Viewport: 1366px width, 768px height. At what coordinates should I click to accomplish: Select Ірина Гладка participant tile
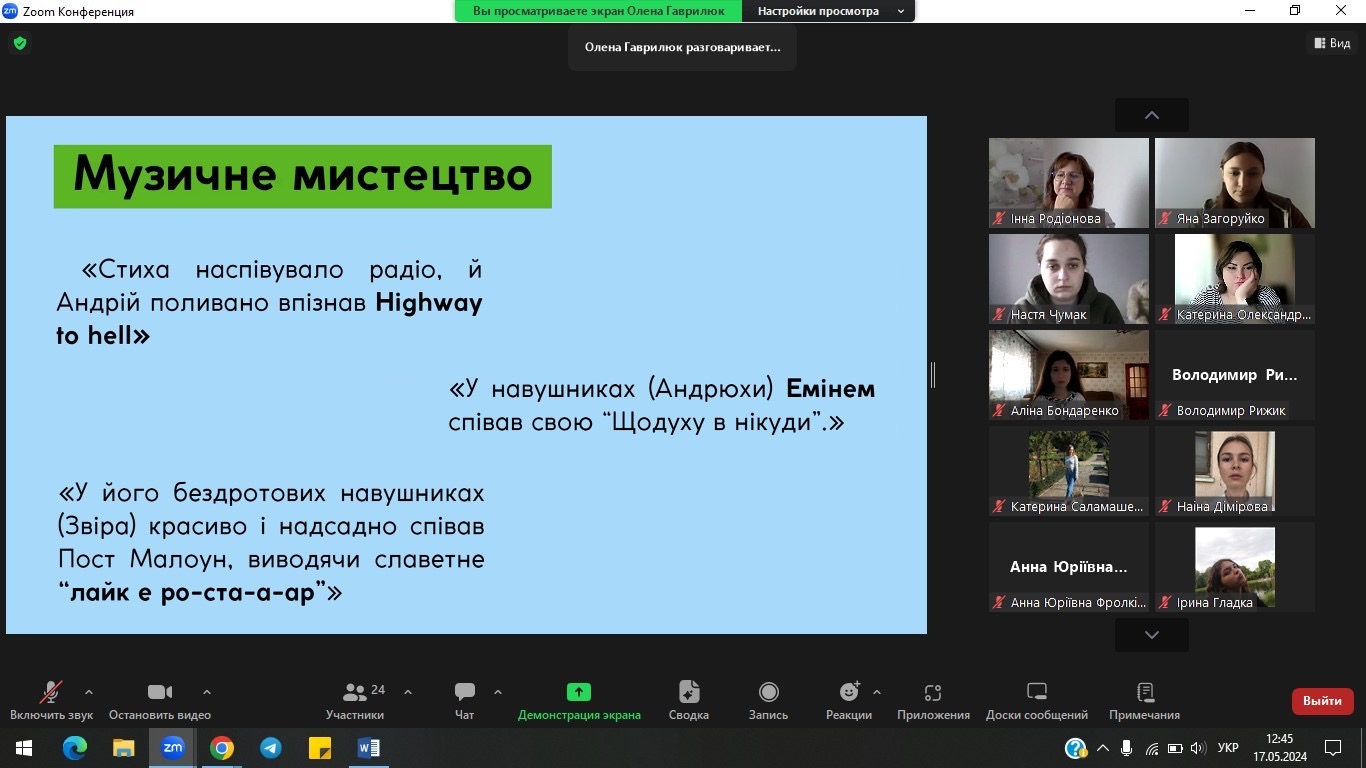[x=1235, y=567]
